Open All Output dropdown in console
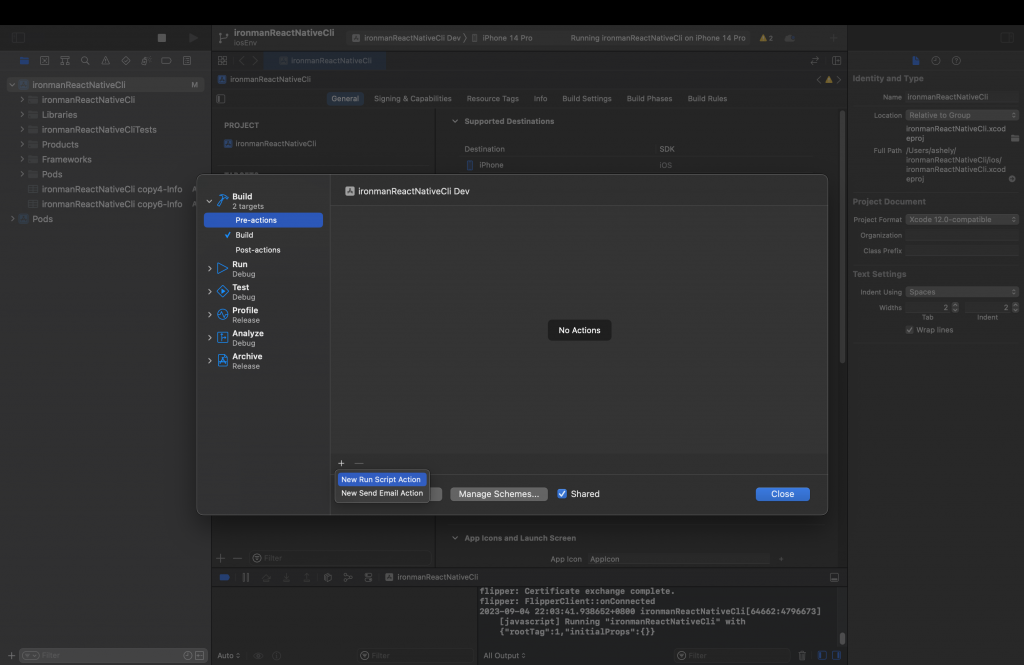This screenshot has width=1024, height=665. tap(504, 655)
